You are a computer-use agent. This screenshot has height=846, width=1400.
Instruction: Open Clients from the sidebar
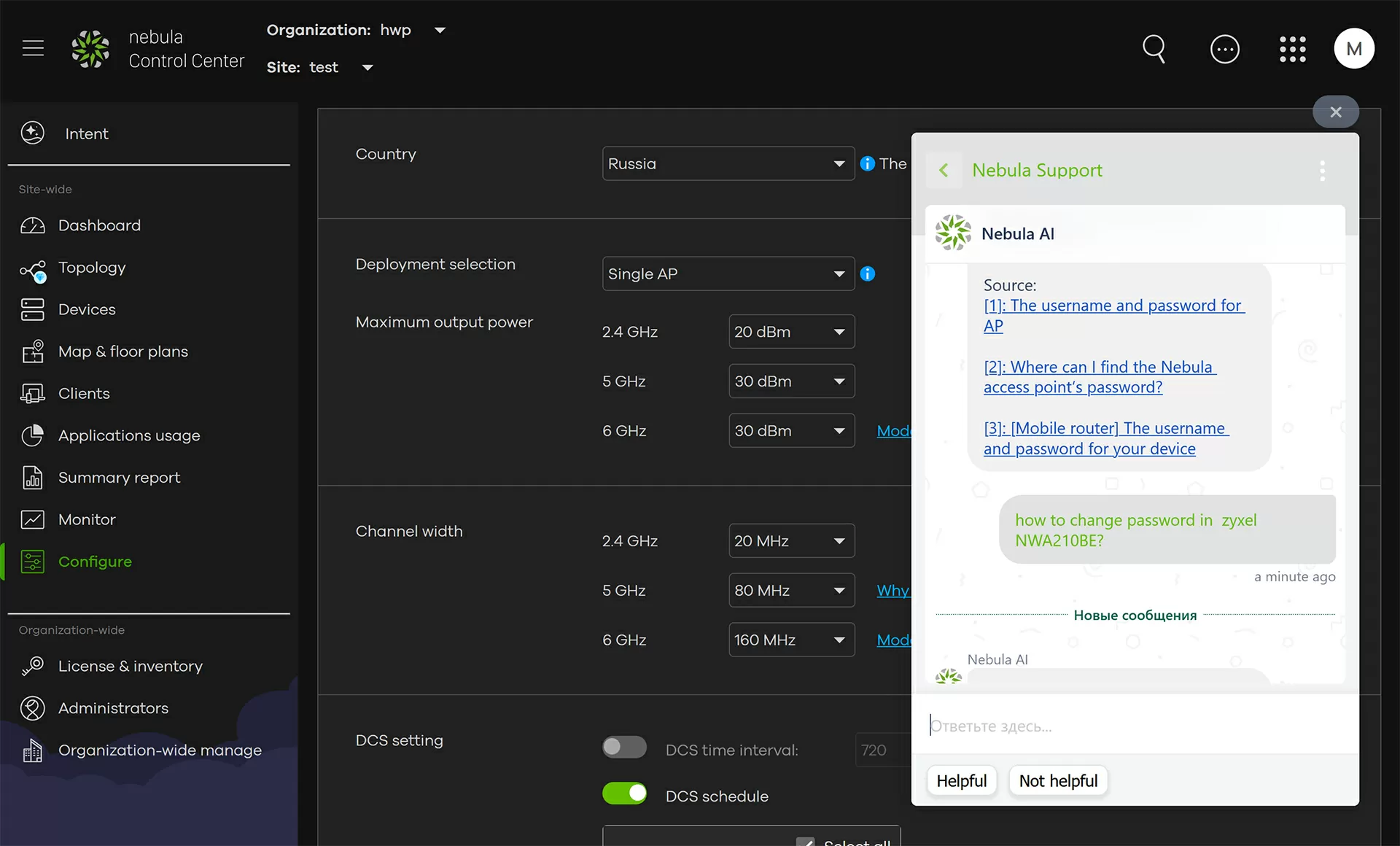[x=84, y=394]
